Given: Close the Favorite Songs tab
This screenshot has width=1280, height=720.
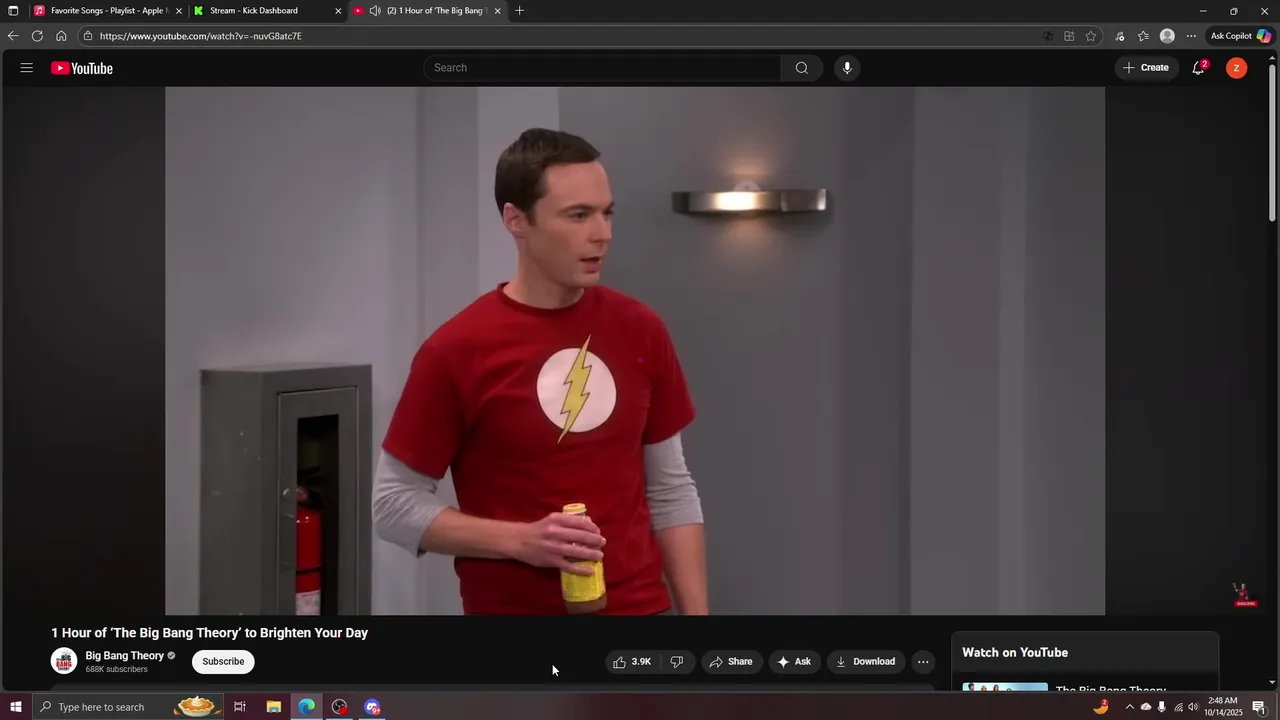Looking at the screenshot, I should point(179,11).
